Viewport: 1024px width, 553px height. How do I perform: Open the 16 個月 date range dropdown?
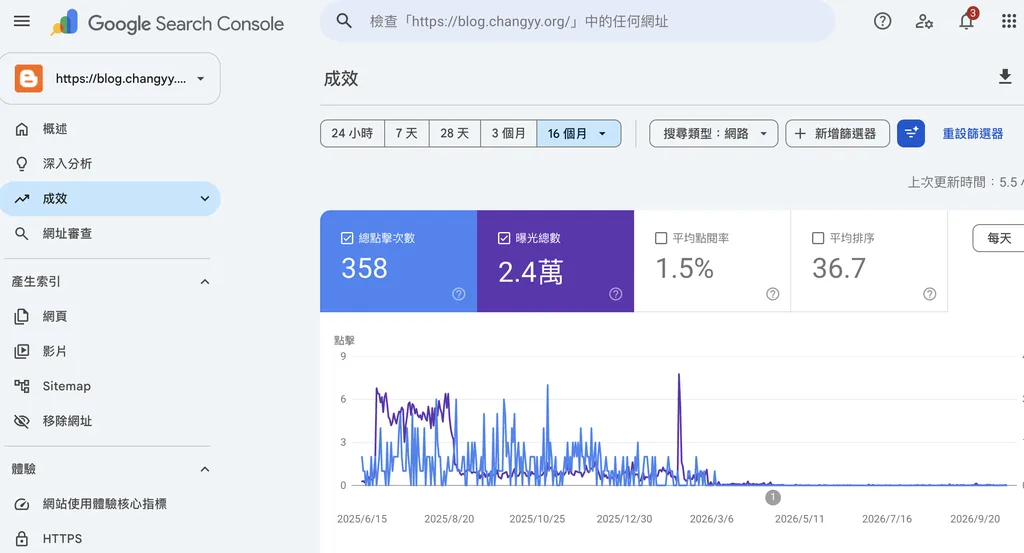(x=579, y=133)
